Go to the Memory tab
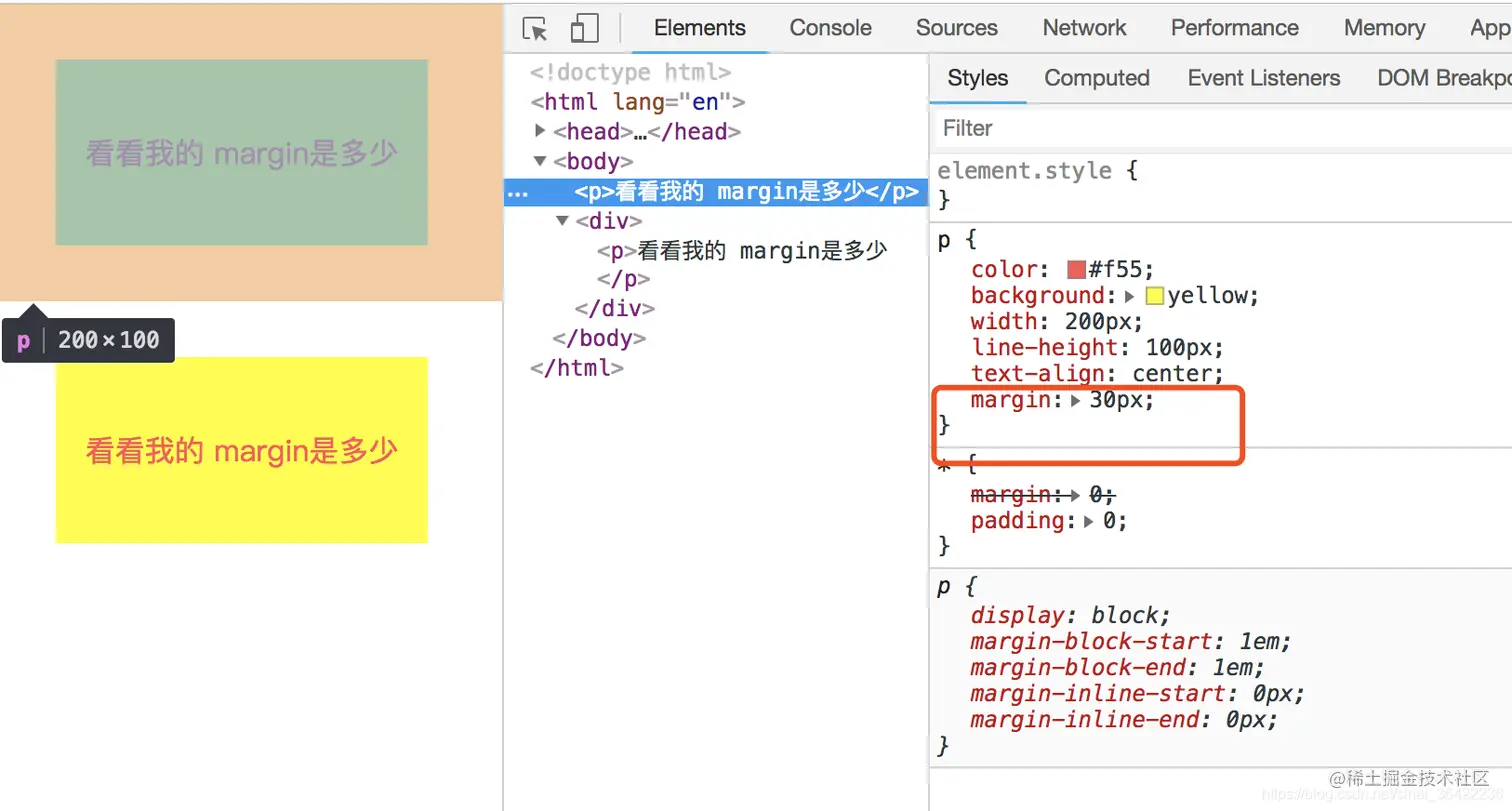 (x=1384, y=28)
